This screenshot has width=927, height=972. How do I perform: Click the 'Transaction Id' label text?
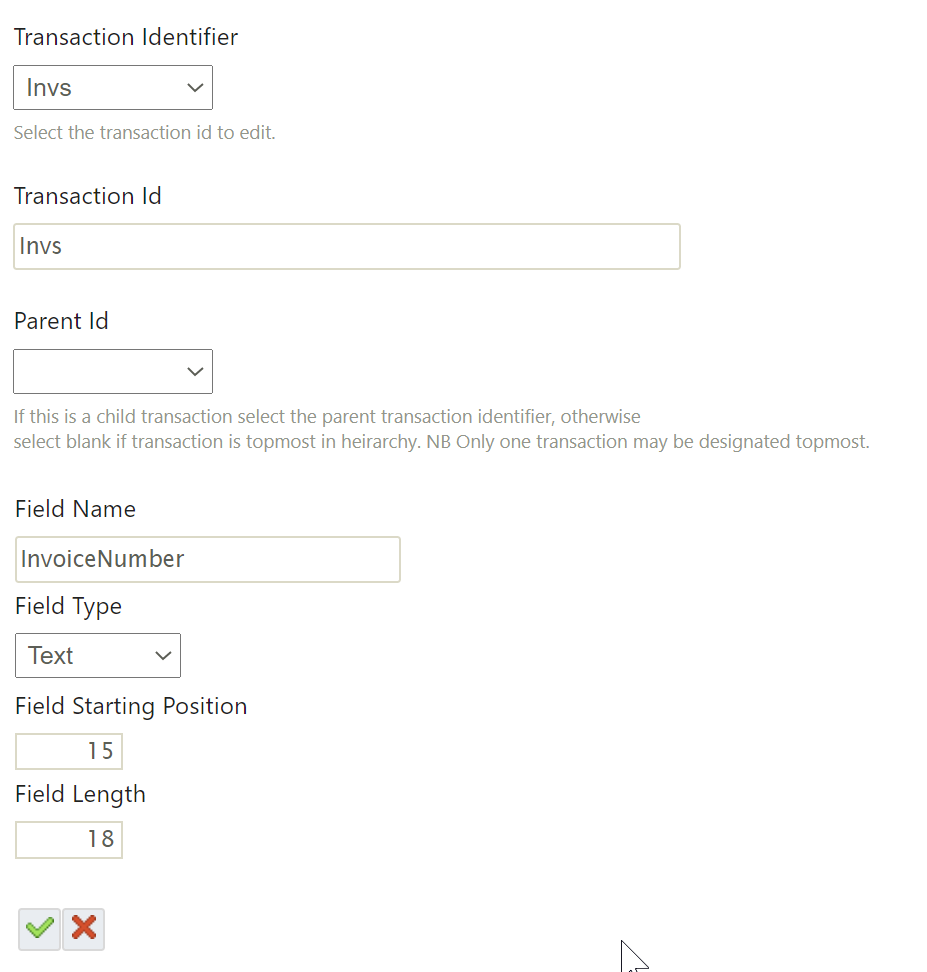click(88, 196)
